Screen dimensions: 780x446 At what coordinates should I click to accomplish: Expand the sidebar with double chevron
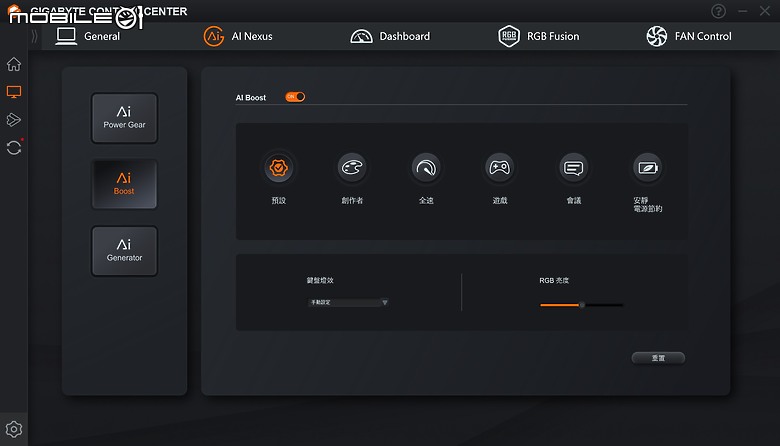(x=34, y=36)
